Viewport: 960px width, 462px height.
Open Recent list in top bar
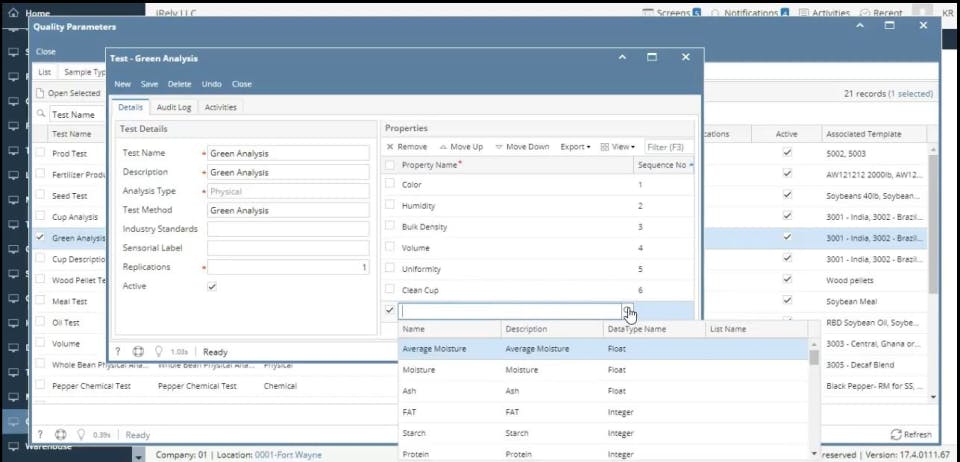pyautogui.click(x=881, y=12)
